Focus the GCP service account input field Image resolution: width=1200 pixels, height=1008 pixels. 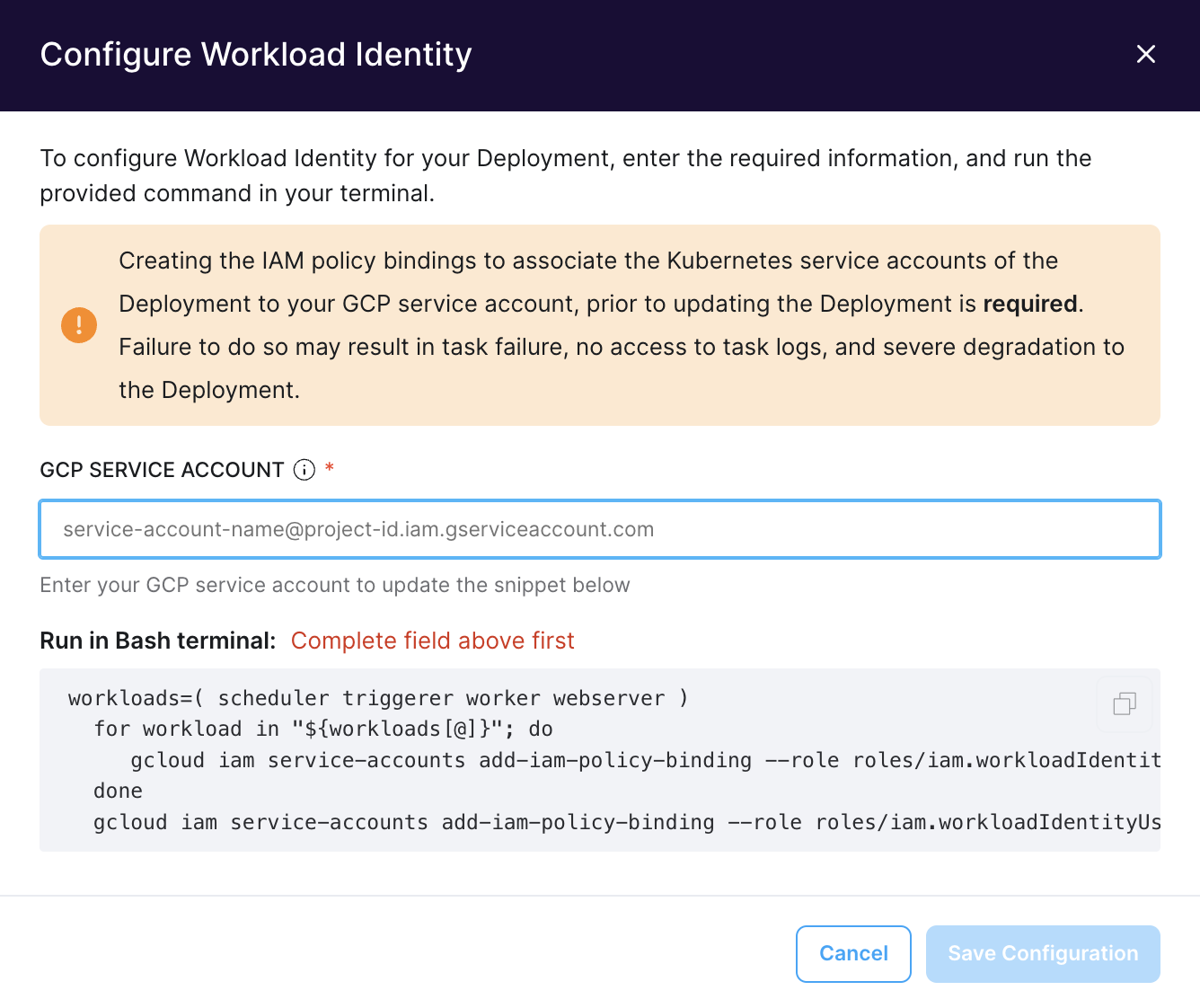click(600, 529)
